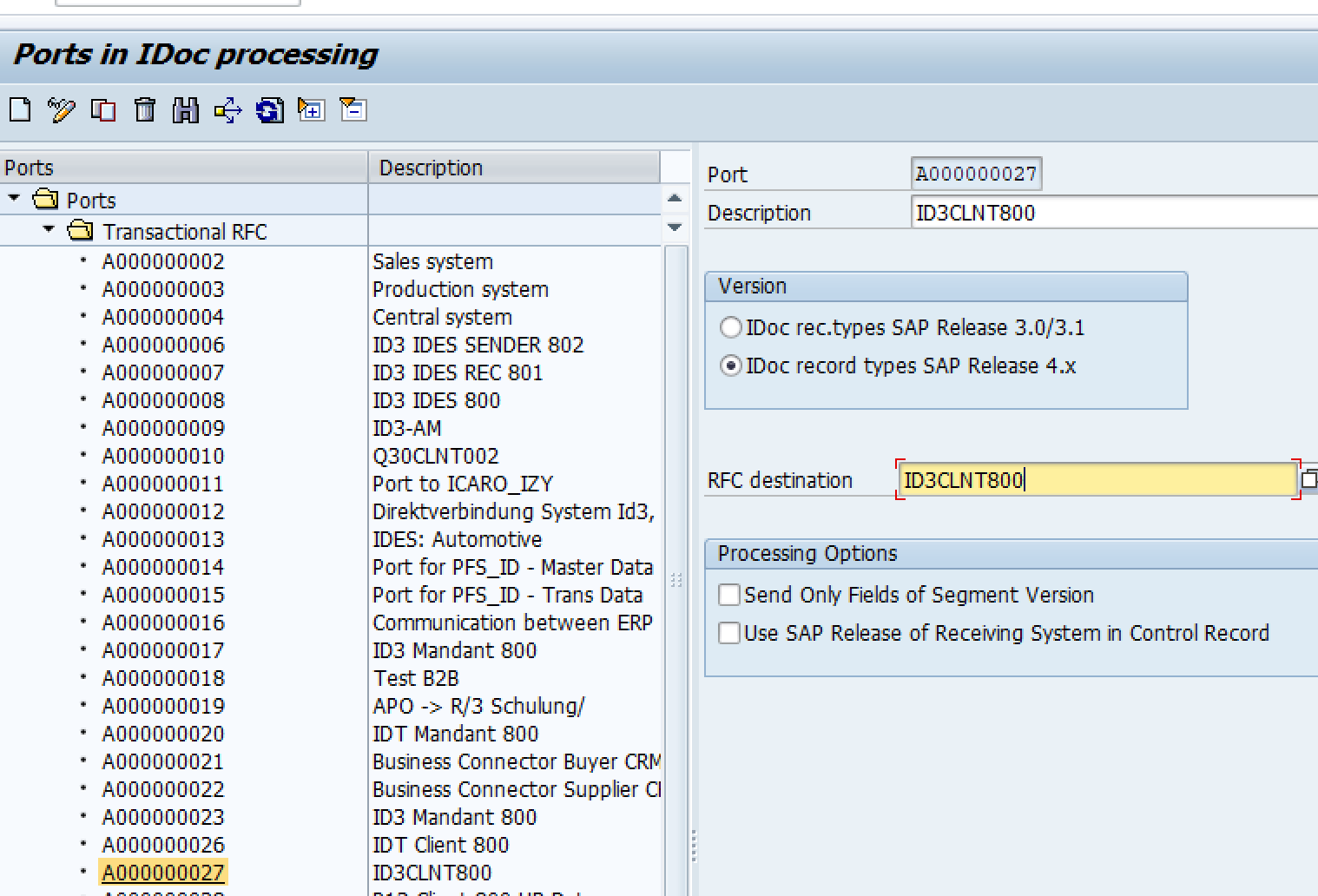Click the Copy port icon
Image resolution: width=1318 pixels, height=896 pixels.
point(103,110)
